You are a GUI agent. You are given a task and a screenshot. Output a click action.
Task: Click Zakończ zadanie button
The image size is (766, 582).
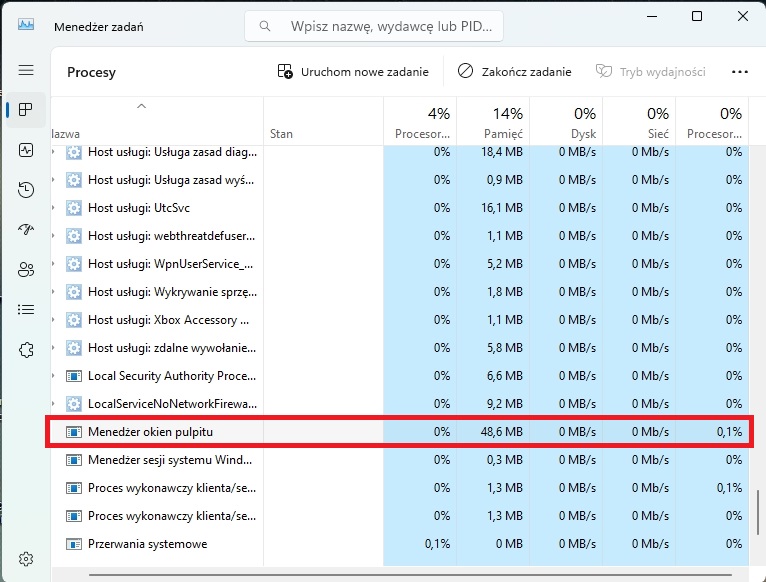pos(514,72)
